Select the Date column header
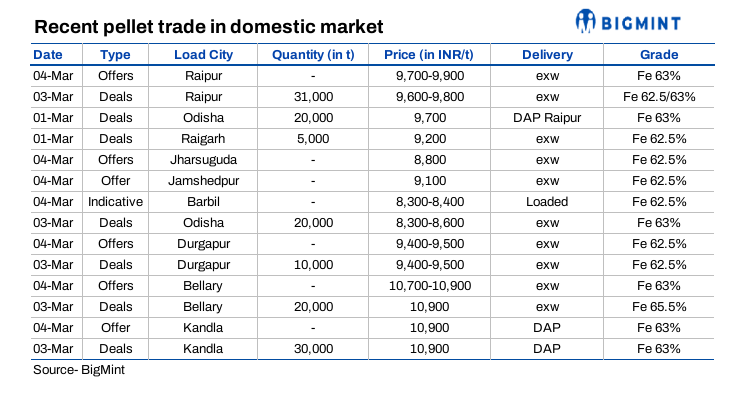The height and width of the screenshot is (394, 745). (x=48, y=55)
